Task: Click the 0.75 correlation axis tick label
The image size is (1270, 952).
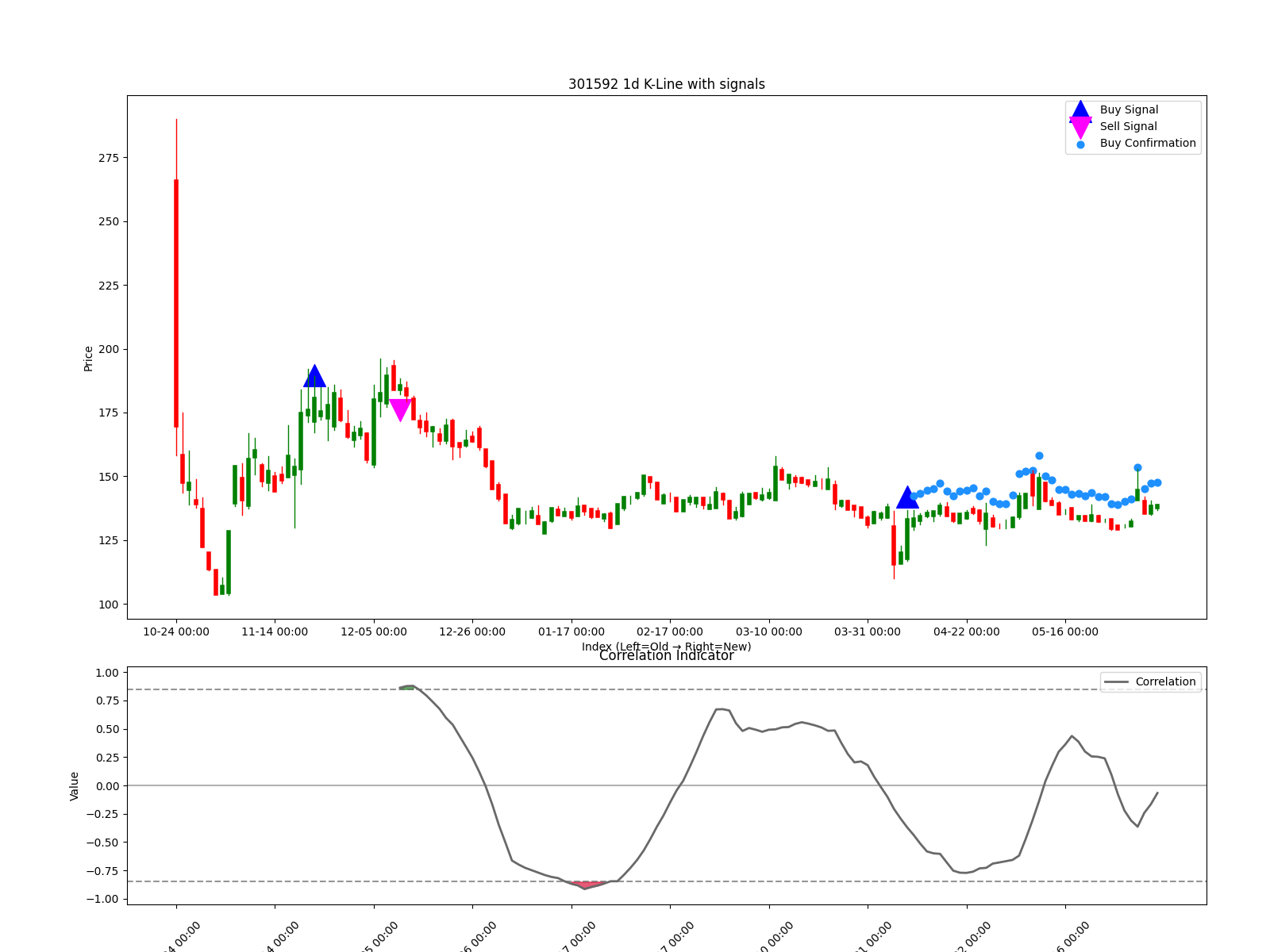Action: pos(107,701)
